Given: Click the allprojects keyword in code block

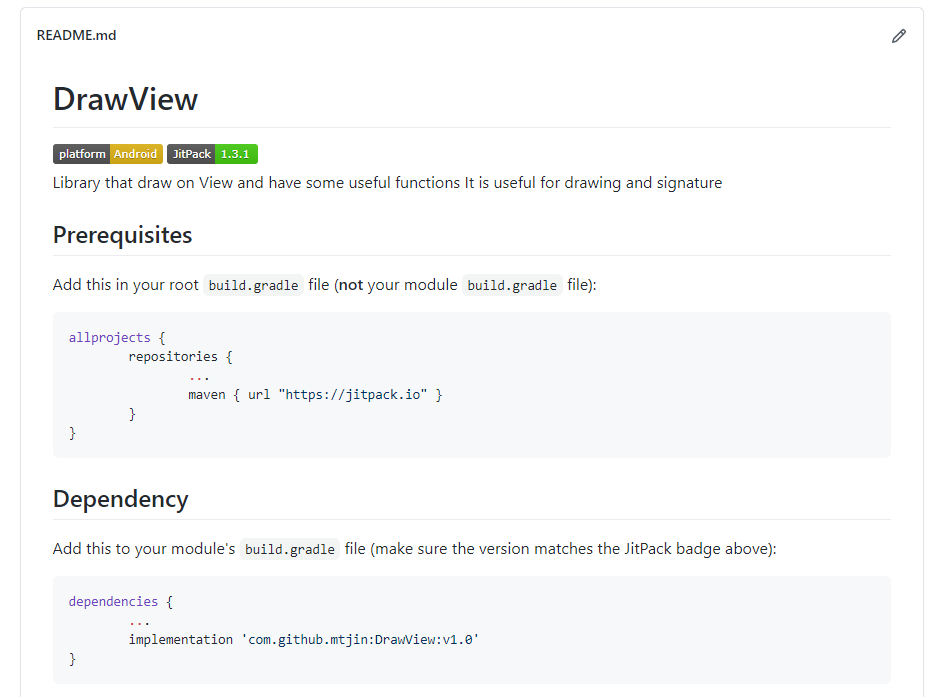Looking at the screenshot, I should (x=110, y=338).
